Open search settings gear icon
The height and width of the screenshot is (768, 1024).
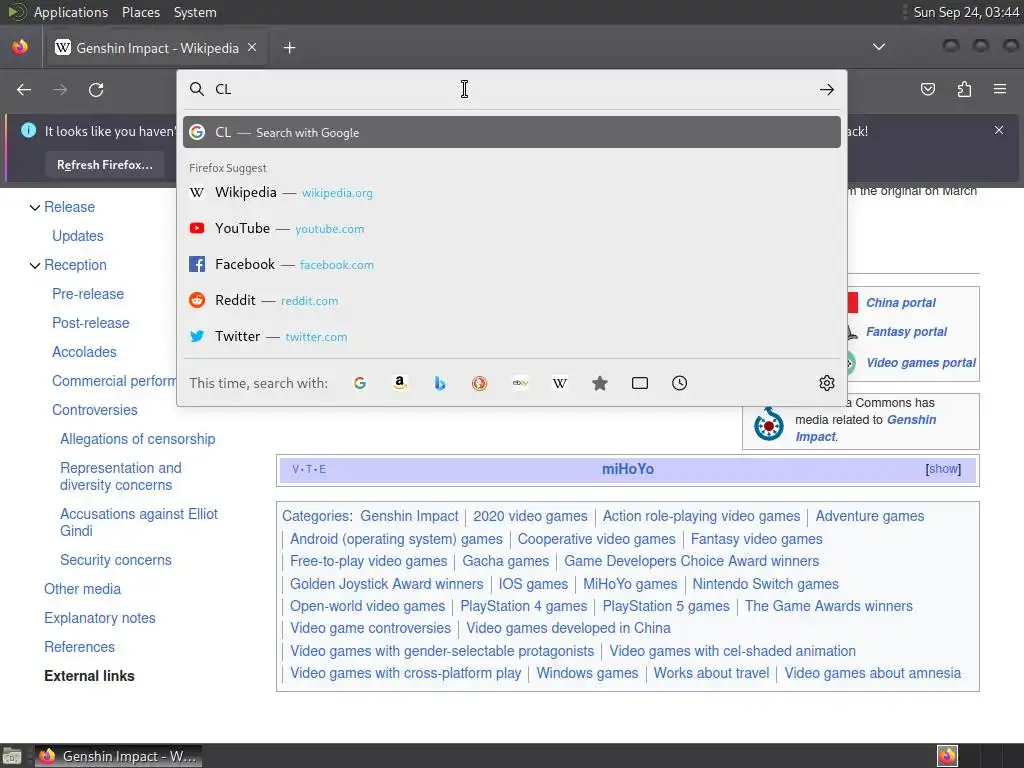click(827, 383)
